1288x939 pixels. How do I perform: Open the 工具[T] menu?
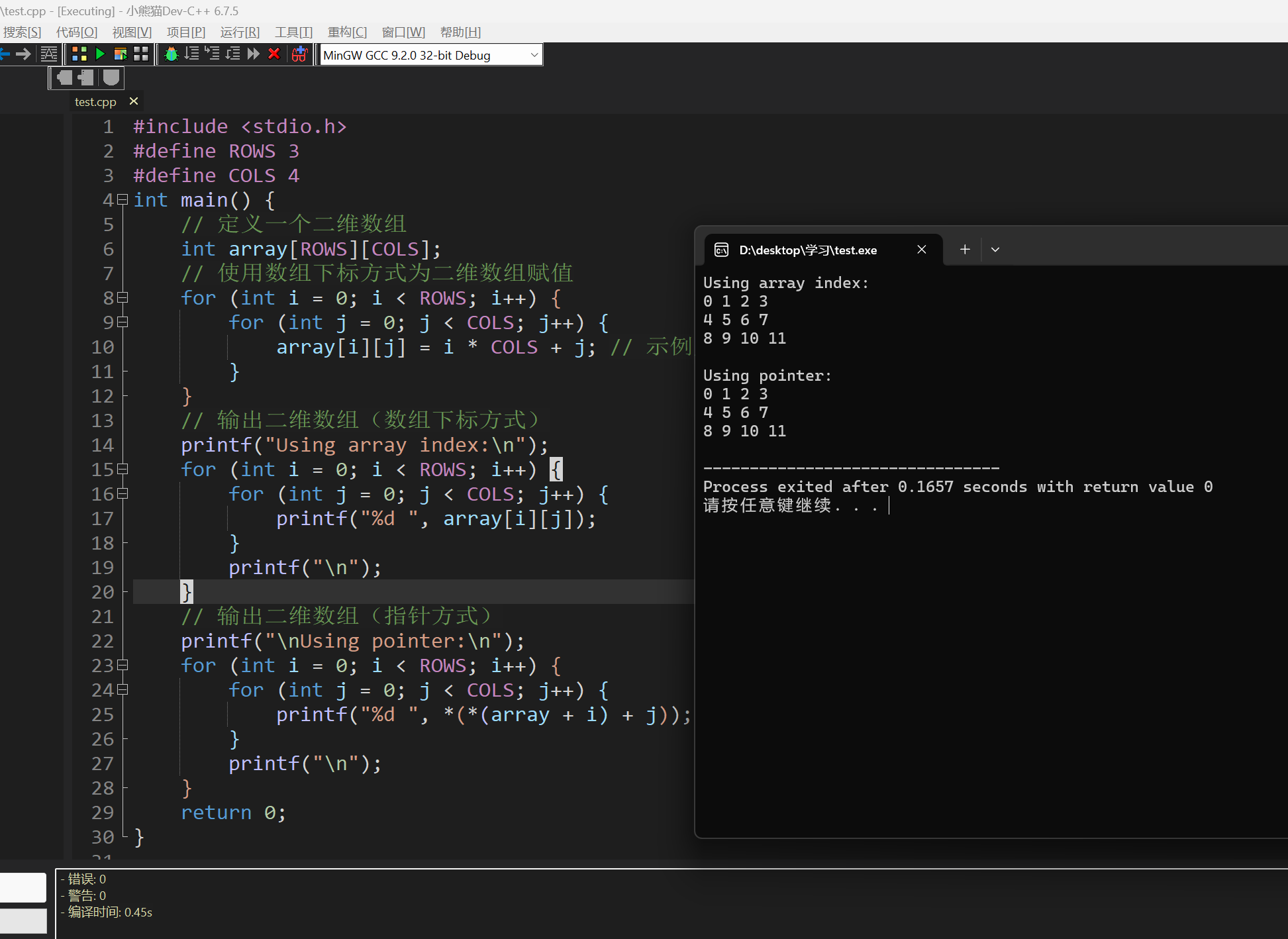pos(294,32)
